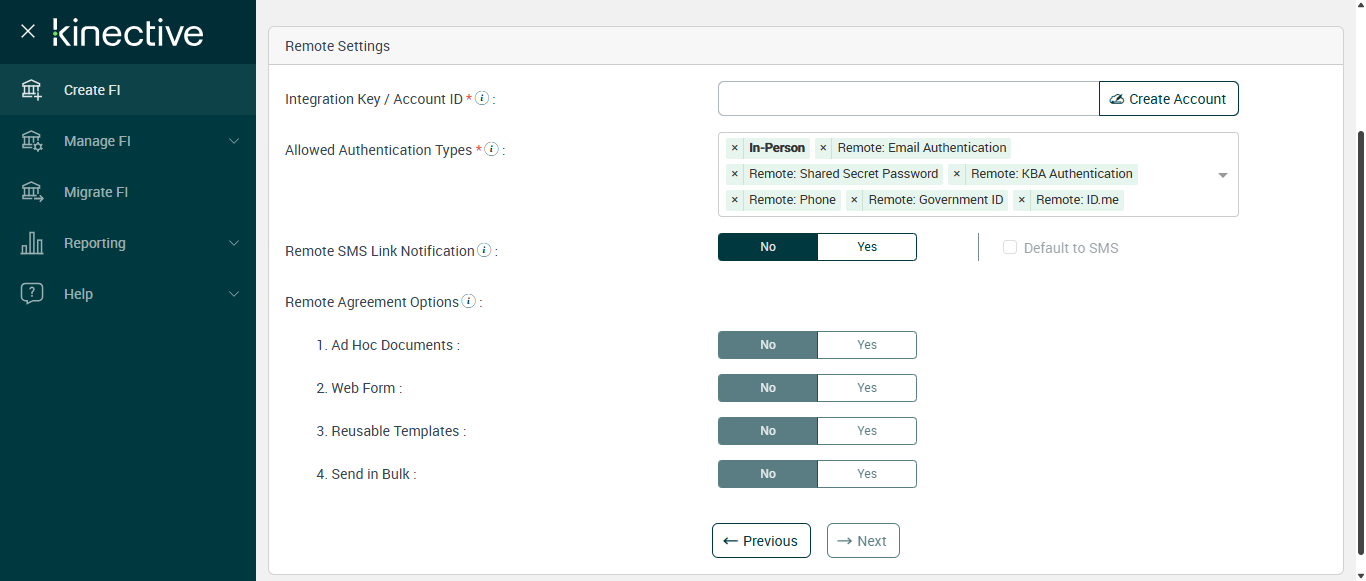
Task: Expand the Reporting submenu chevron
Action: (234, 243)
